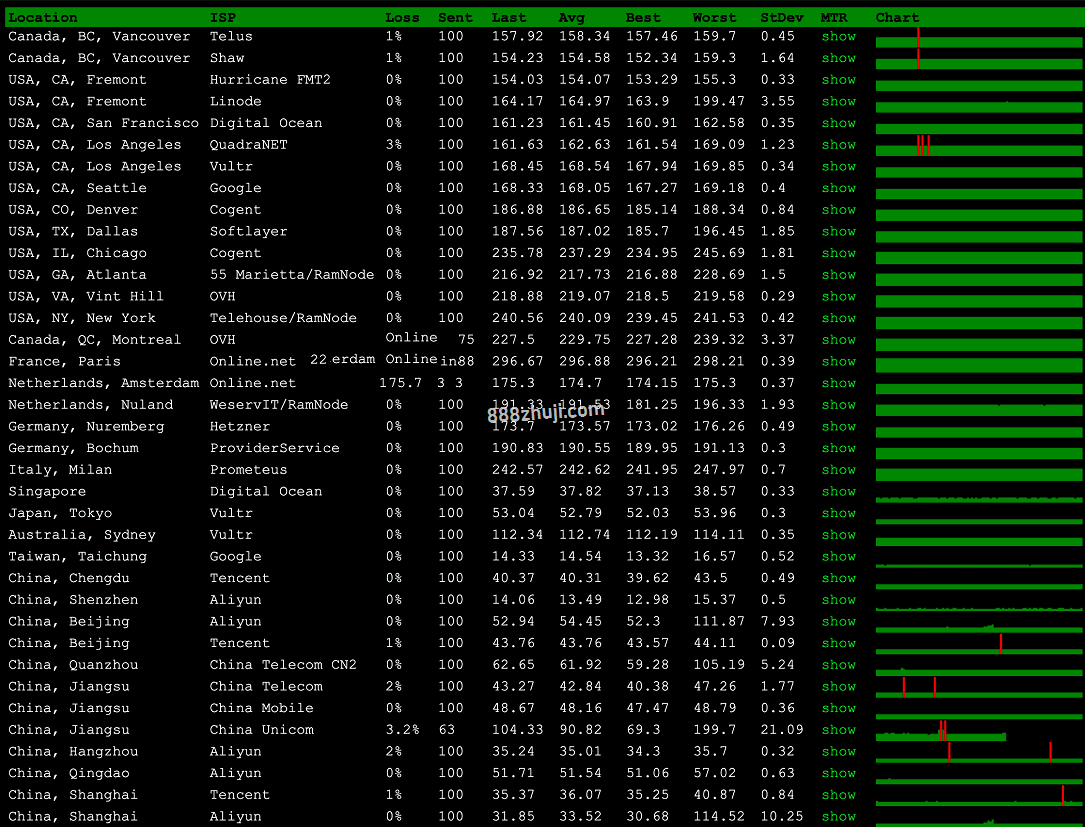
Task: Open 'show' link for Shanghai Tencent row
Action: click(839, 795)
